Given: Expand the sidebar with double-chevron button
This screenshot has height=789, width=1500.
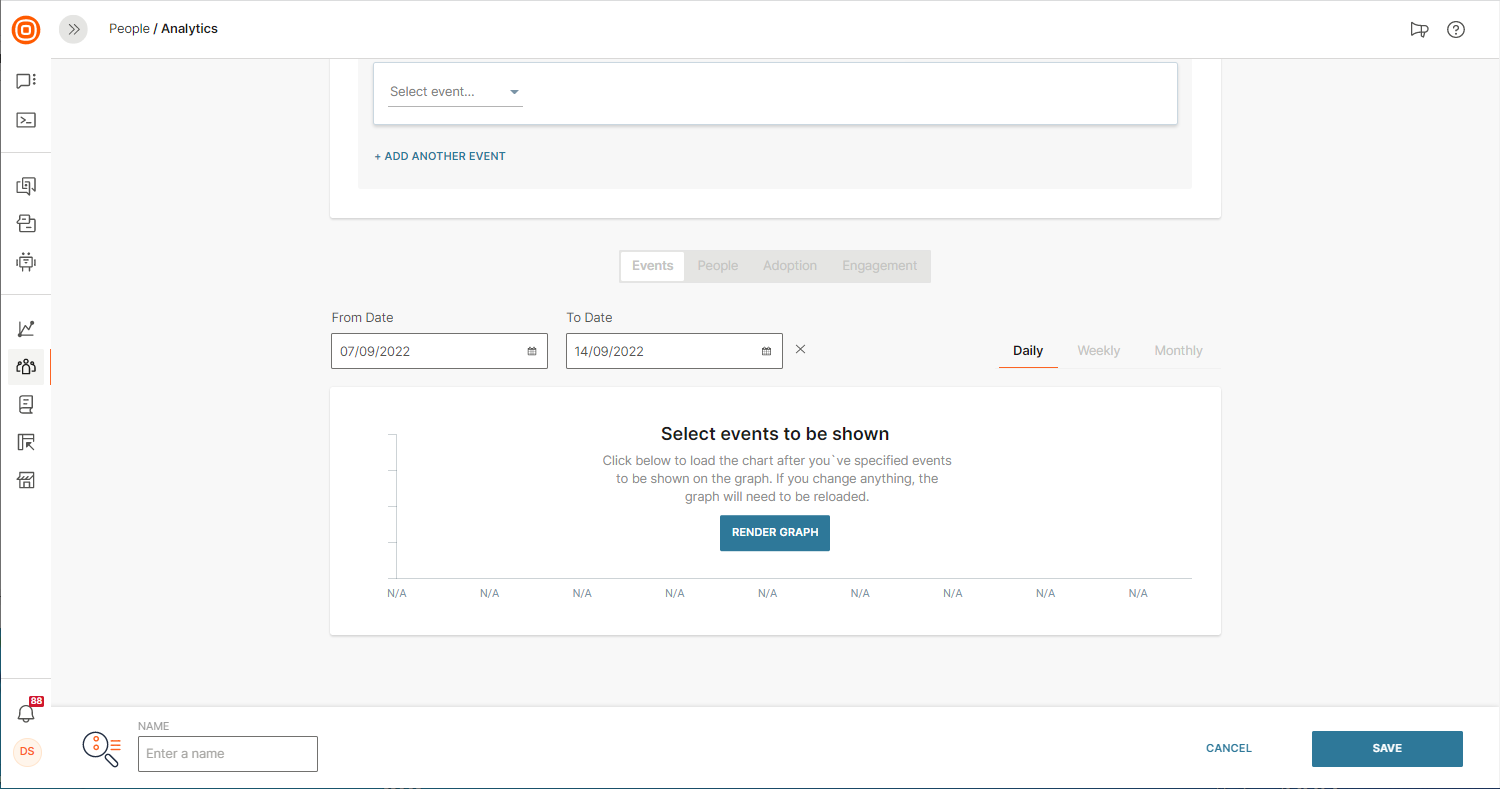Looking at the screenshot, I should click(x=73, y=30).
